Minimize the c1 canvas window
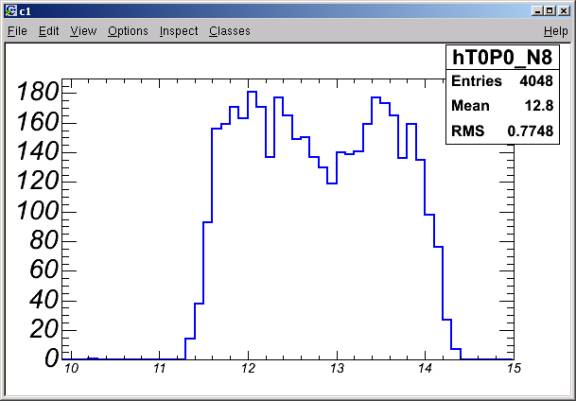Viewport: 576px width, 401px height. click(x=537, y=11)
